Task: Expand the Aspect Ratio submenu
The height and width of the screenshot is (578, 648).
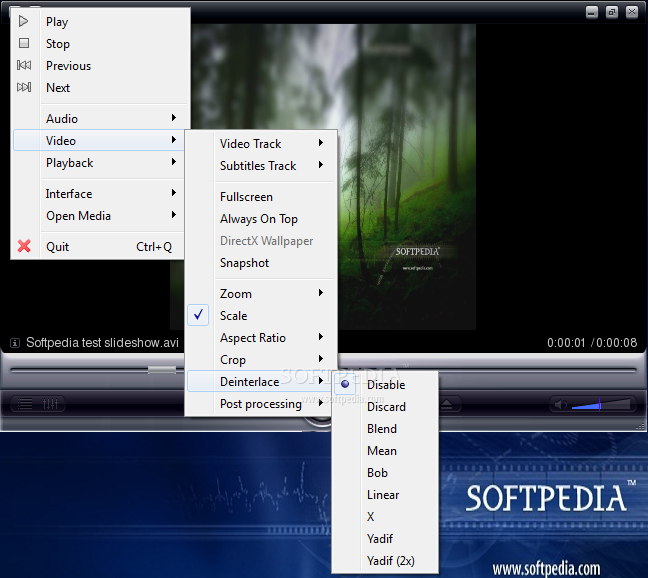Action: (x=260, y=338)
